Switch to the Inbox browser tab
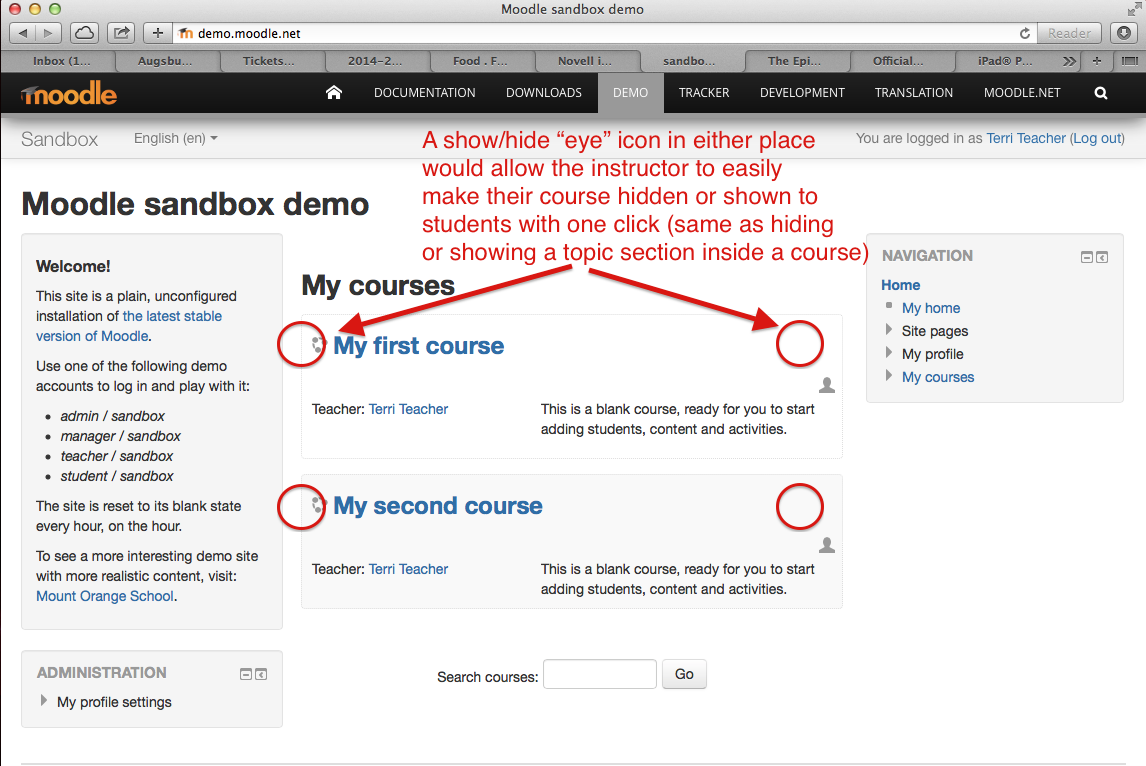1146x766 pixels. click(61, 61)
